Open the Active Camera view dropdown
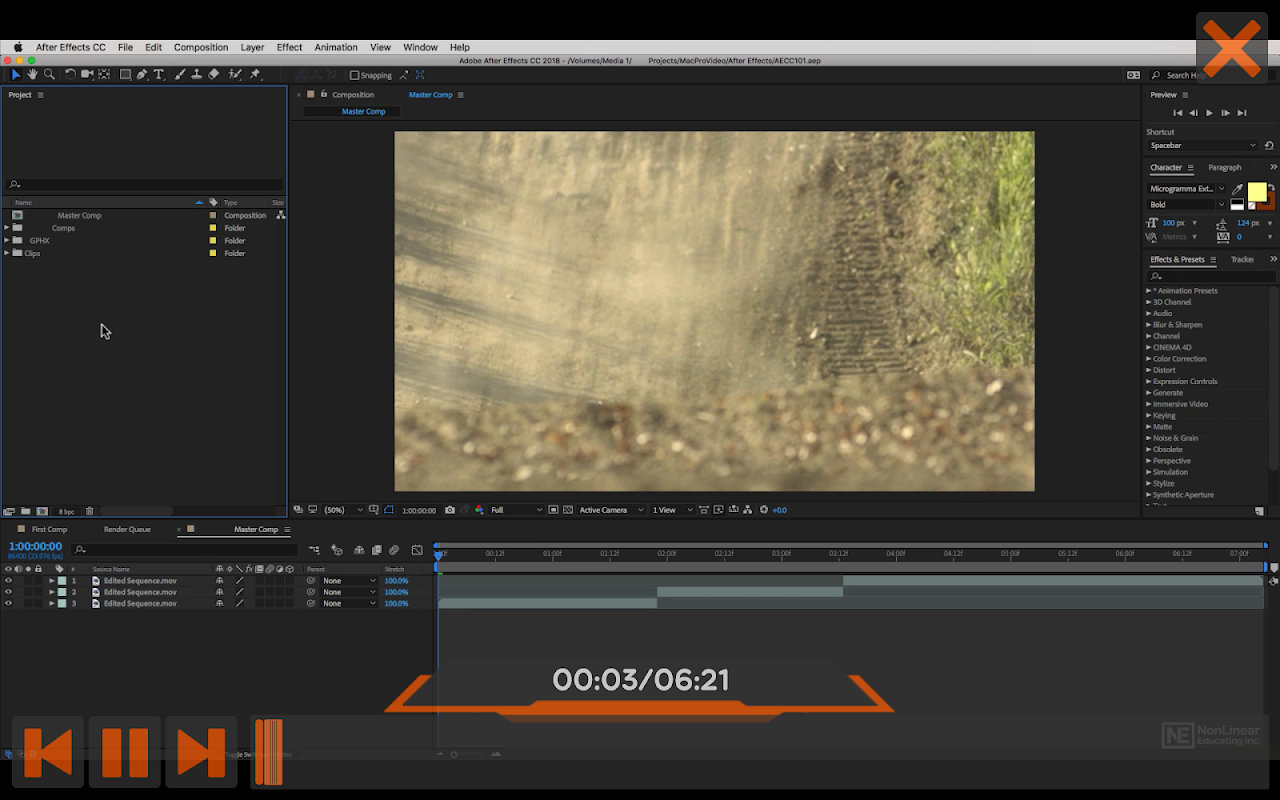1280x800 pixels. pyautogui.click(x=609, y=510)
